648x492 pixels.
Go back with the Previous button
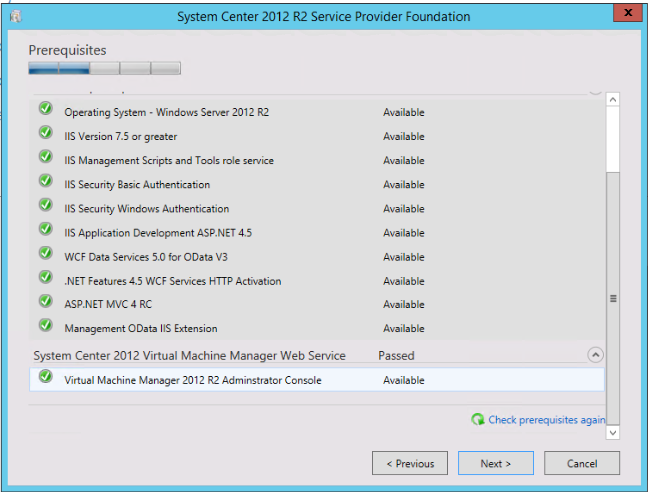point(409,463)
